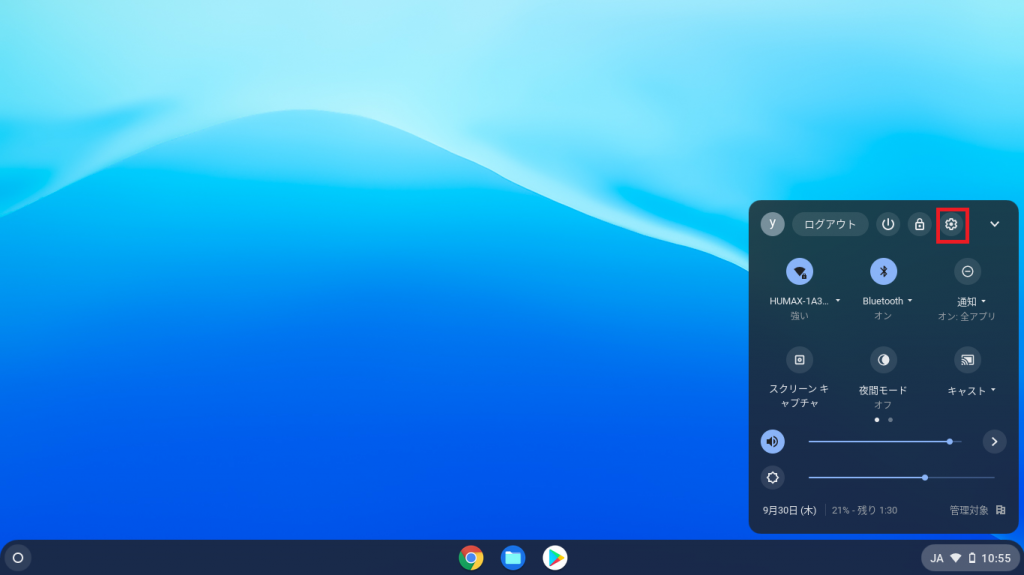This screenshot has width=1024, height=575.
Task: Toggle Night Mode (夜間モード)
Action: 883,360
